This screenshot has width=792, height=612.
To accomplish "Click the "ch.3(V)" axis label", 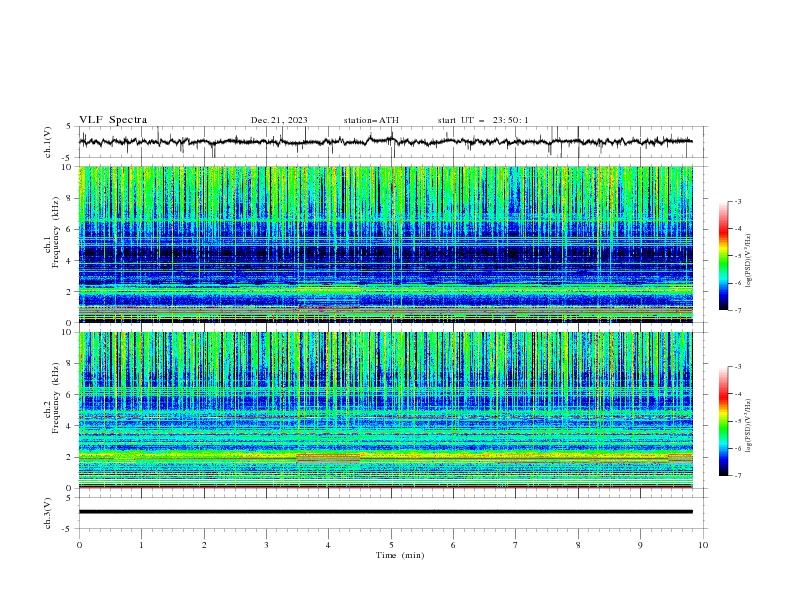I will (x=48, y=513).
